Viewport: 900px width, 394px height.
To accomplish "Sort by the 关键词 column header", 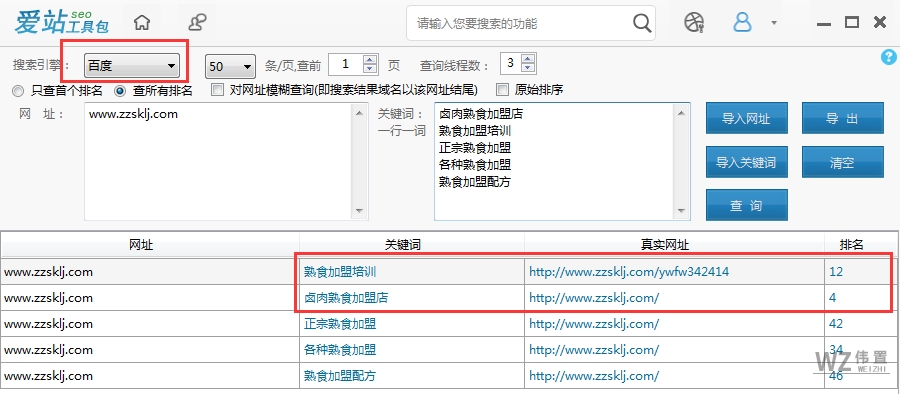I will [x=412, y=245].
